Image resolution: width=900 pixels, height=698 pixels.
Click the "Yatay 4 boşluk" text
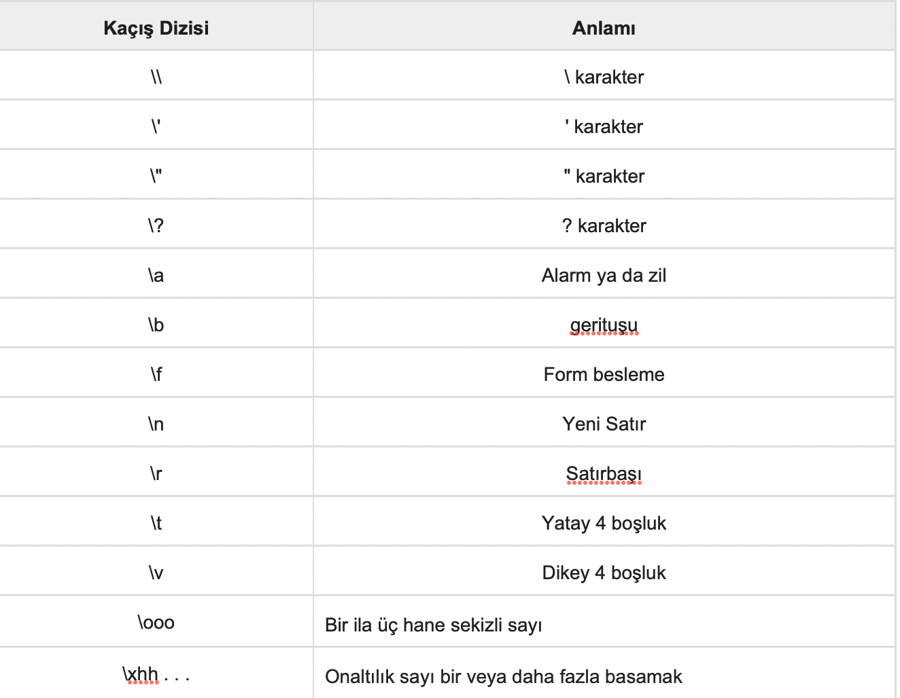(603, 523)
